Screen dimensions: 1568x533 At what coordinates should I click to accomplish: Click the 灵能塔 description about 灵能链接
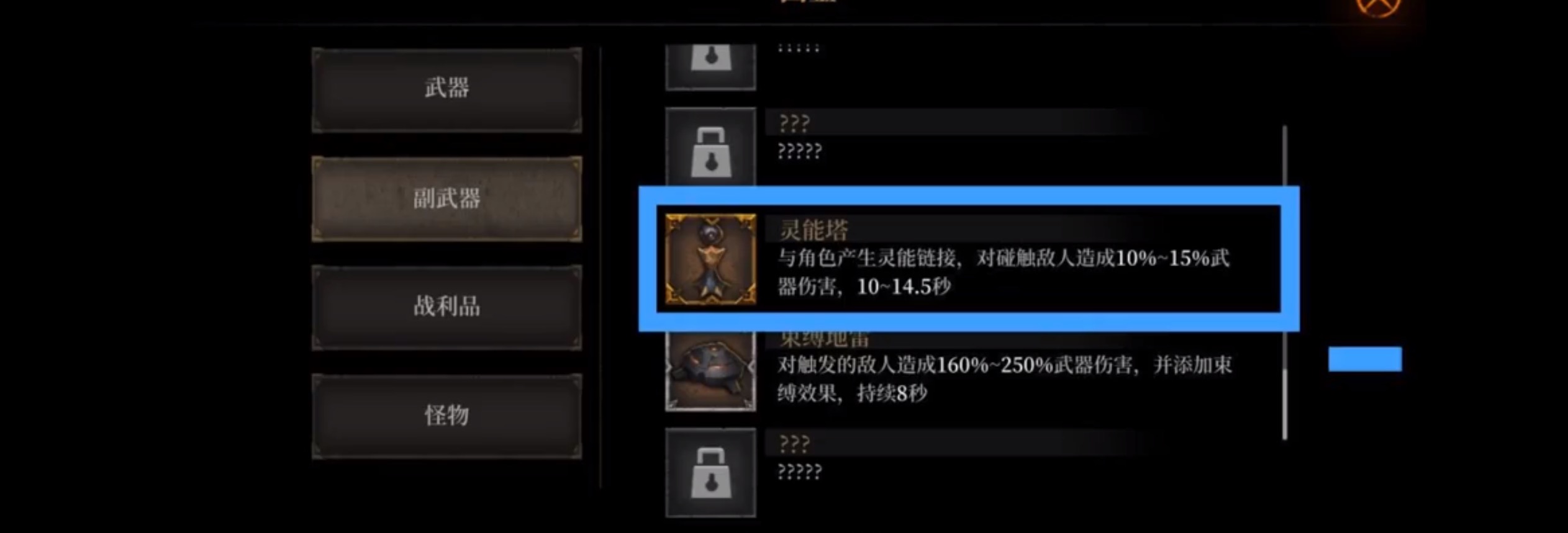[x=1004, y=272]
